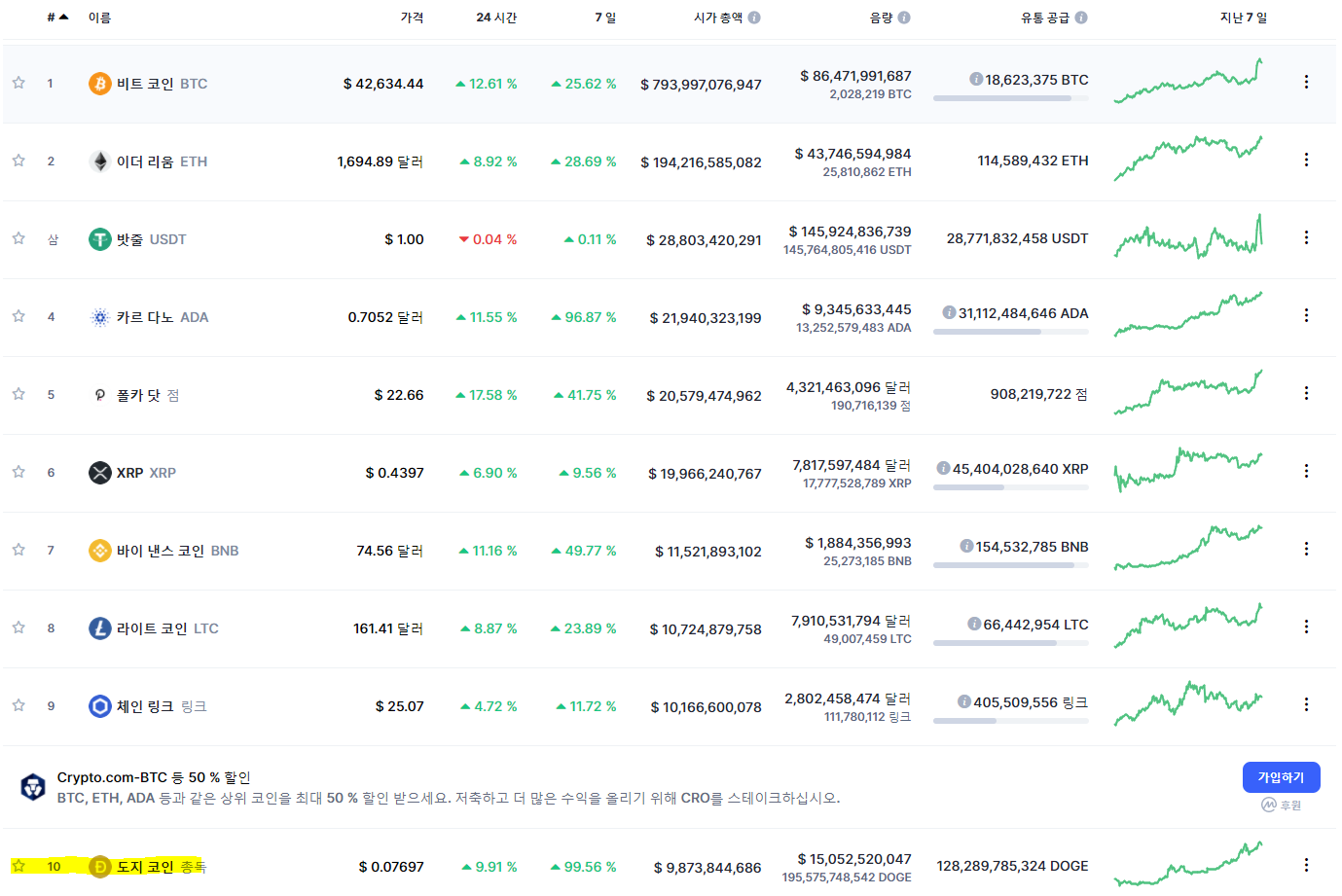Click the Crypto.com shield logo
Image resolution: width=1342 pixels, height=896 pixels.
tap(33, 787)
